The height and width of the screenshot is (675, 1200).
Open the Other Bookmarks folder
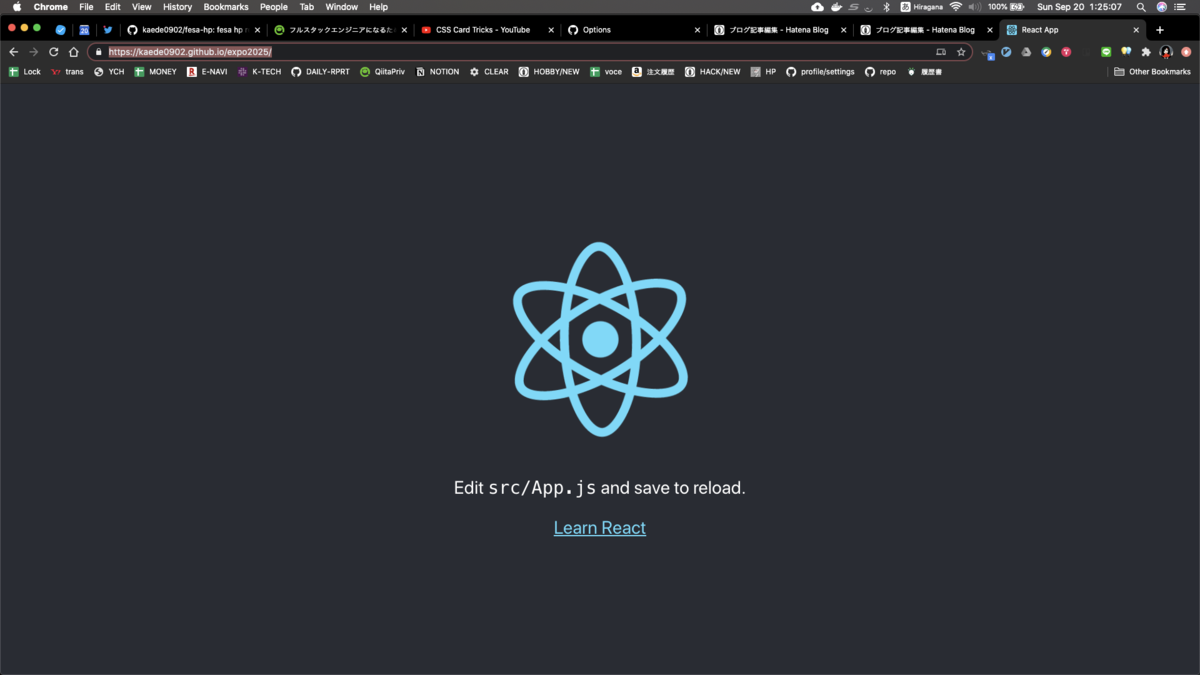point(1152,72)
